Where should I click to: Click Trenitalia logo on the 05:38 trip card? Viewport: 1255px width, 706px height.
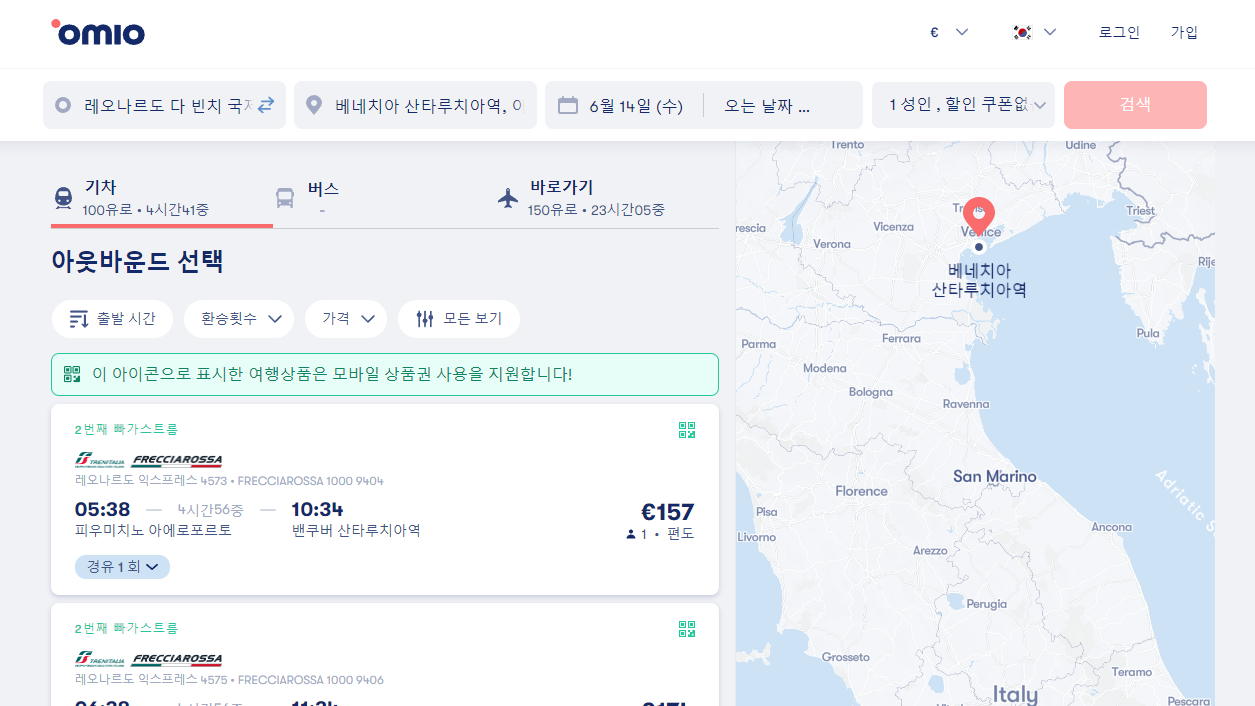[99, 461]
